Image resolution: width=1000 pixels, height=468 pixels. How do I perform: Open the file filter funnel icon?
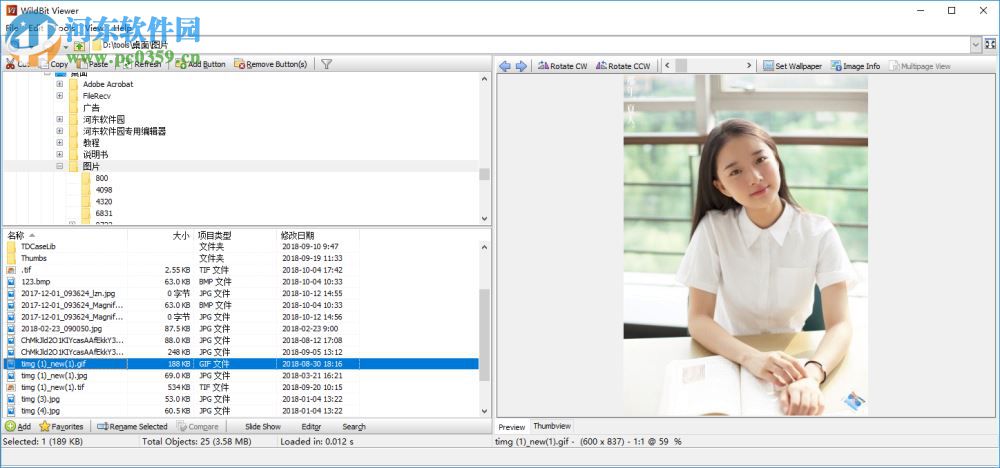coord(326,64)
